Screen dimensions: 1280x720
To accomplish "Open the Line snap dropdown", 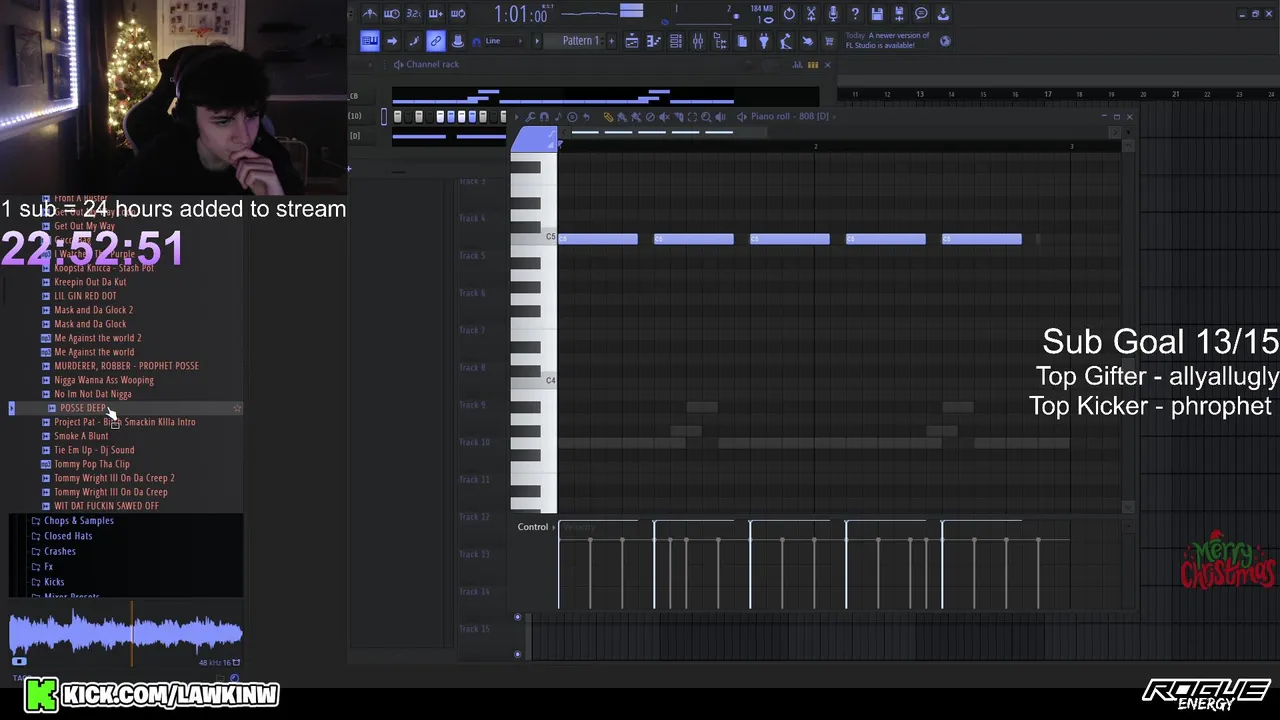I will pos(503,41).
